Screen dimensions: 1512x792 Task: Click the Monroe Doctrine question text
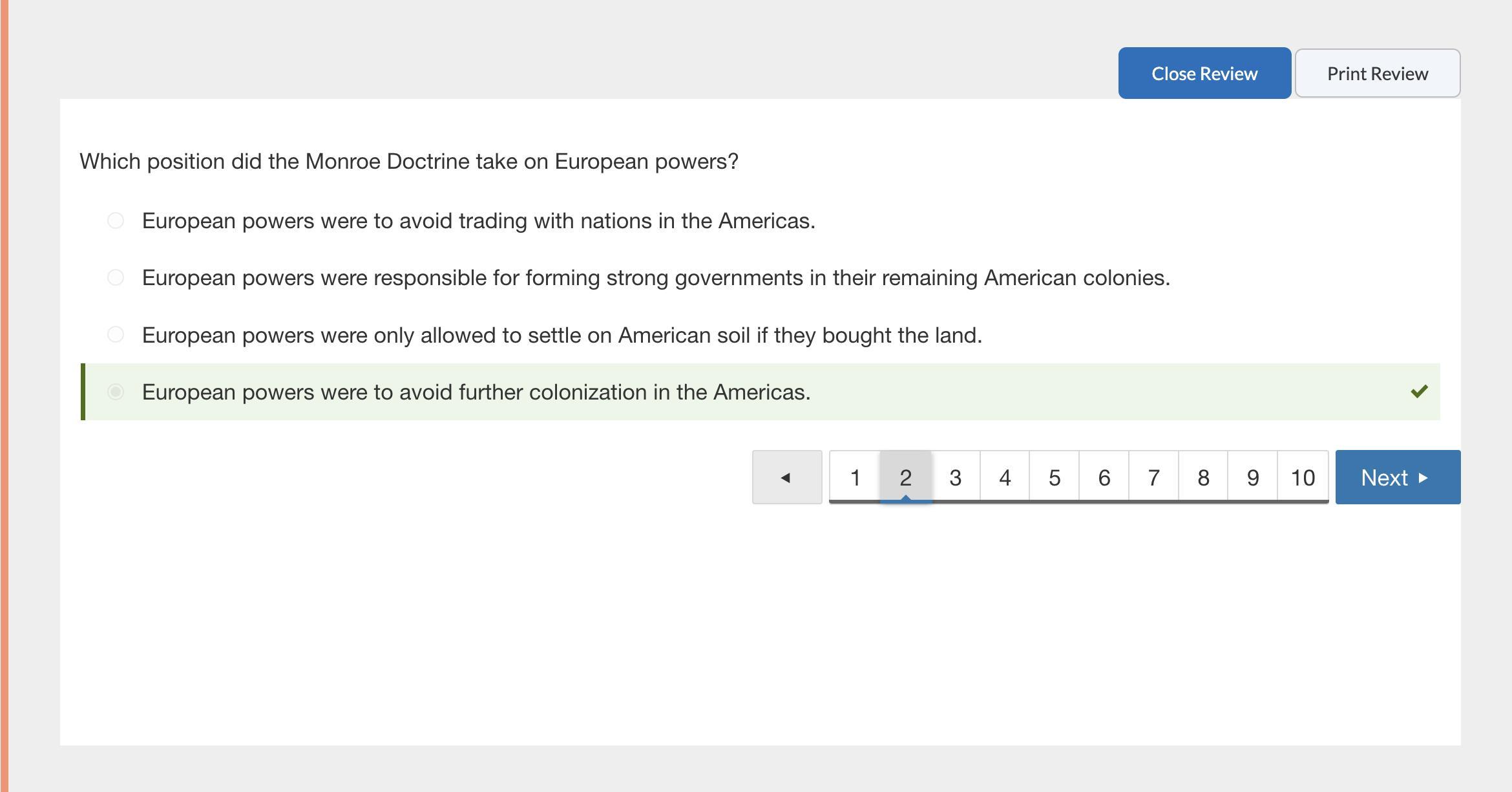click(x=408, y=162)
